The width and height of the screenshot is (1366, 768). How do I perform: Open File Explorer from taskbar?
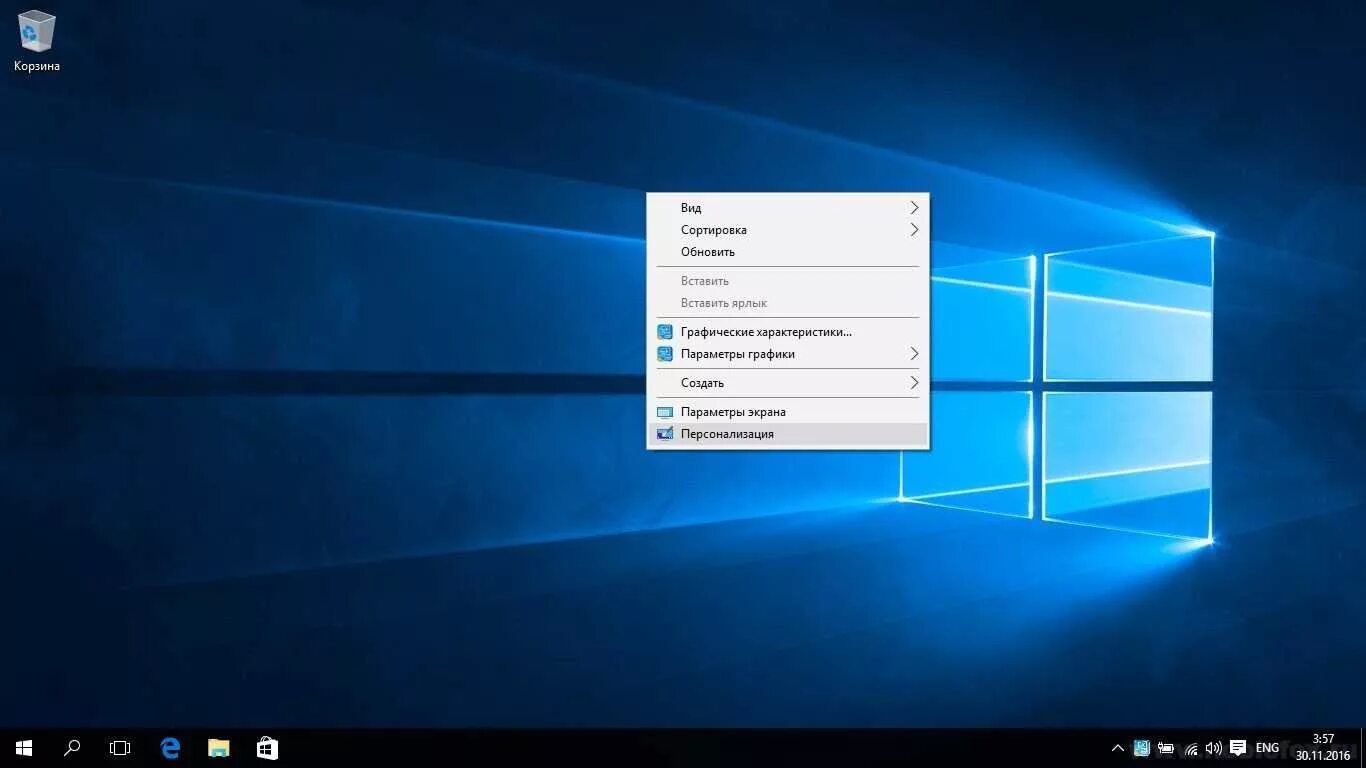218,748
